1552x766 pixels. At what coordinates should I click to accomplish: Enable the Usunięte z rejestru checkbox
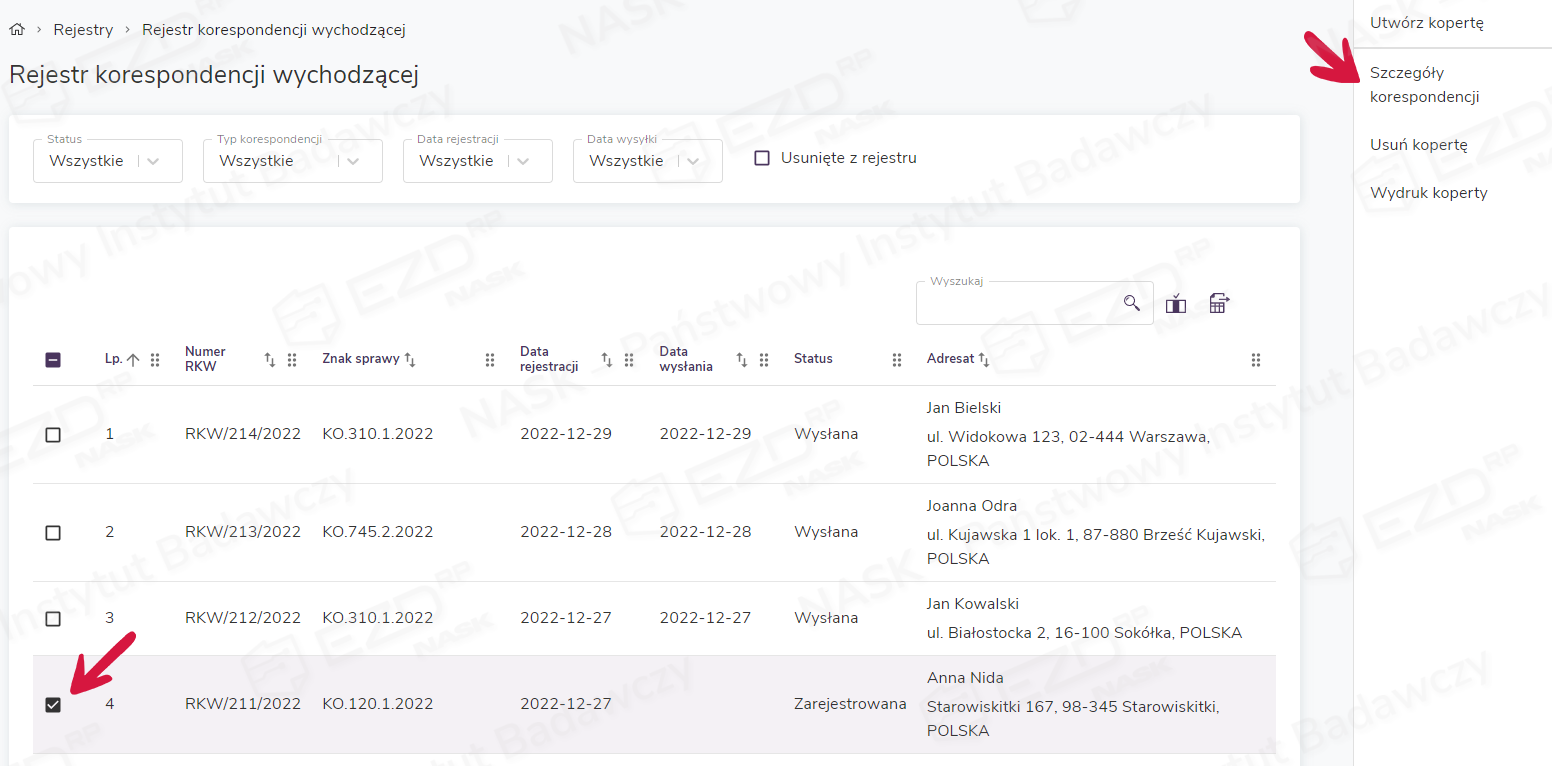762,158
